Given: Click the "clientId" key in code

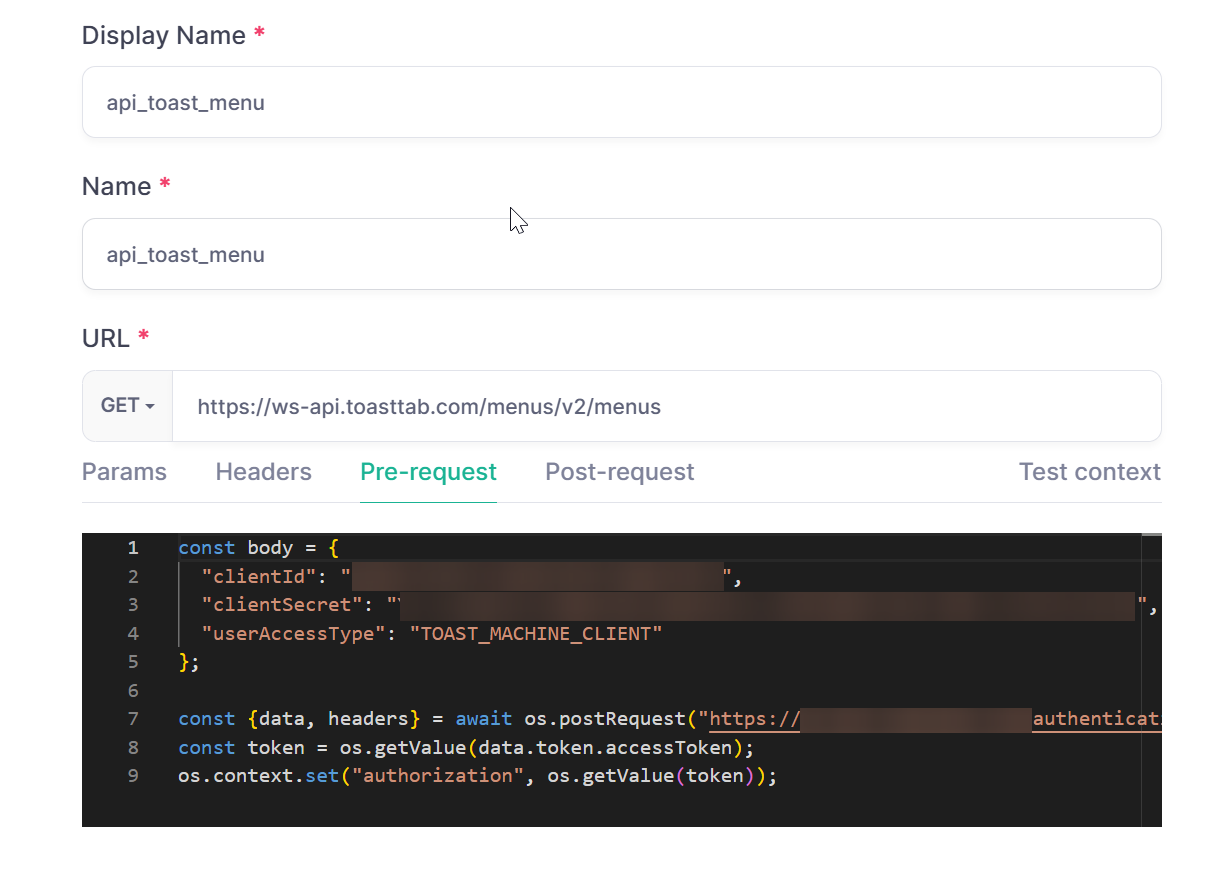Looking at the screenshot, I should pos(258,576).
